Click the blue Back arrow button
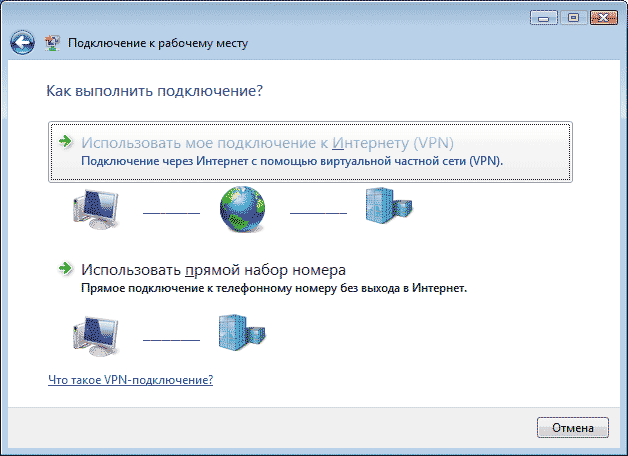 pyautogui.click(x=21, y=43)
